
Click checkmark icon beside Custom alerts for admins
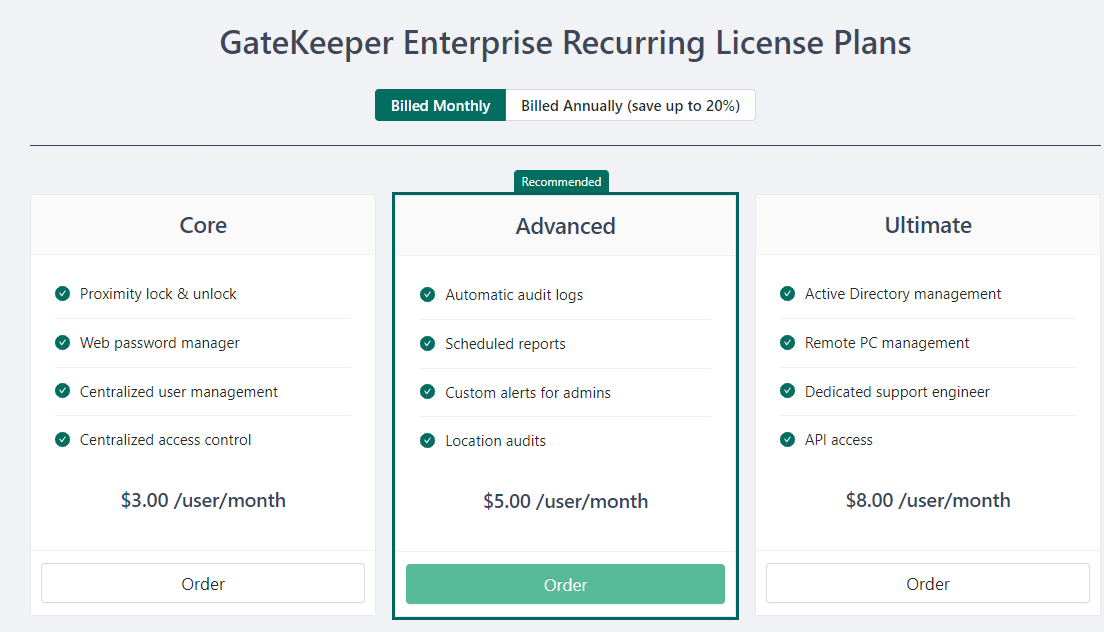pyautogui.click(x=427, y=392)
